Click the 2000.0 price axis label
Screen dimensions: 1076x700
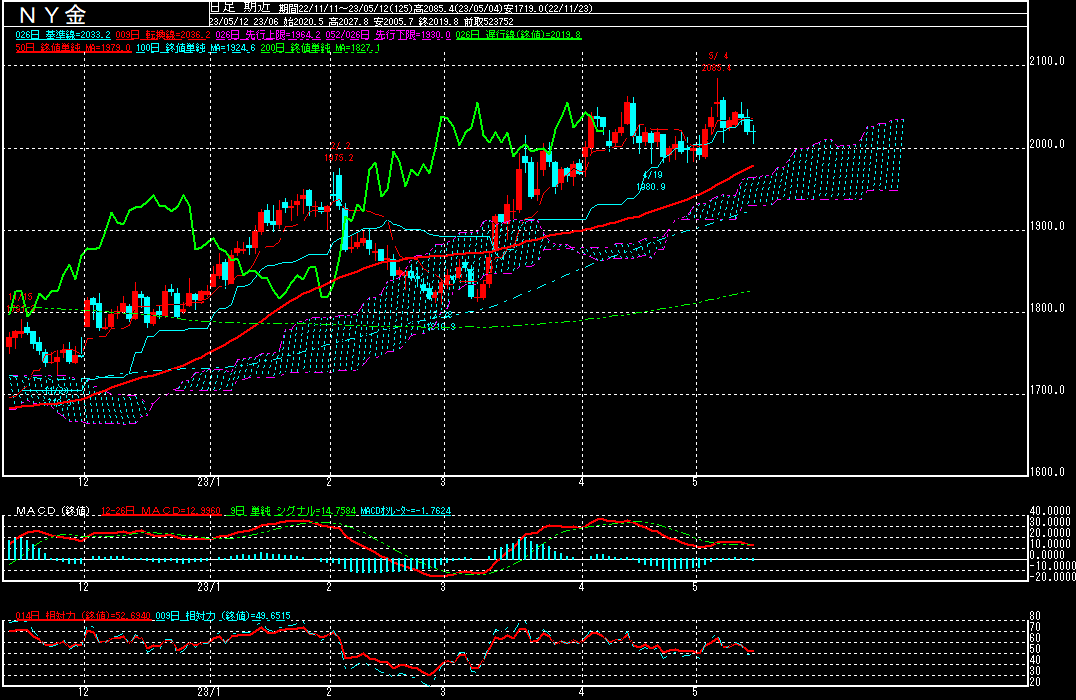[1047, 143]
